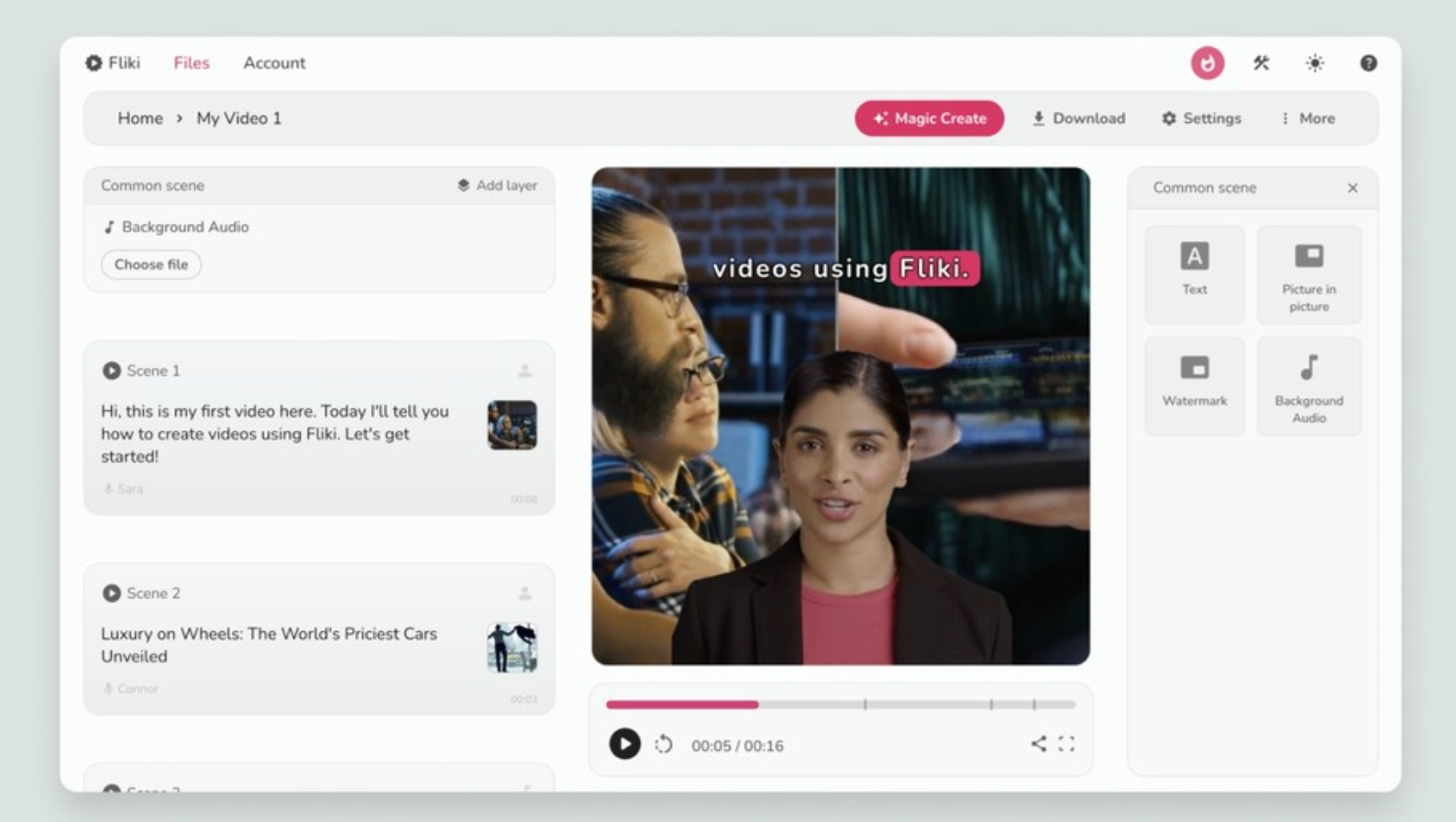Image resolution: width=1456 pixels, height=822 pixels.
Task: Play Scene 1 with its play icon
Action: click(x=111, y=371)
